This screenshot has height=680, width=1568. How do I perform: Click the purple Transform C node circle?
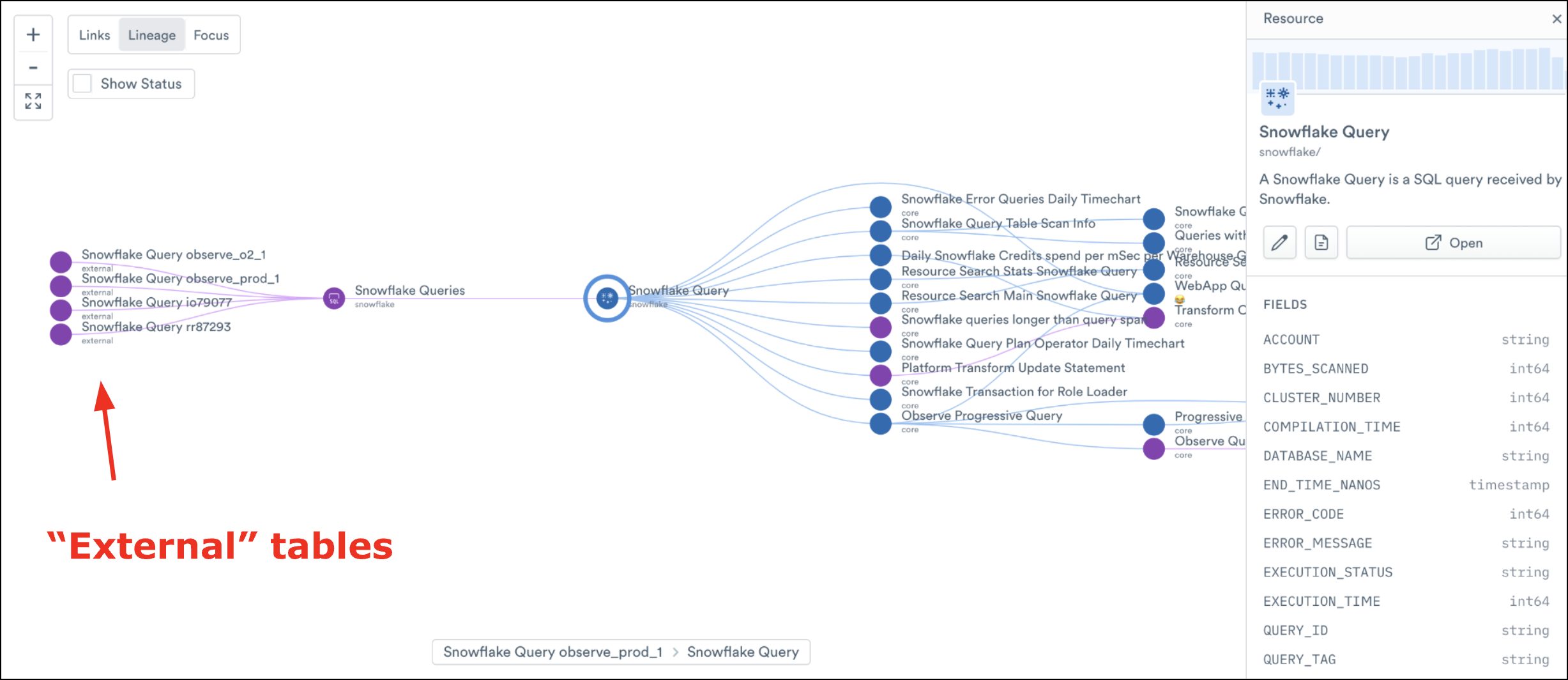click(x=1153, y=318)
